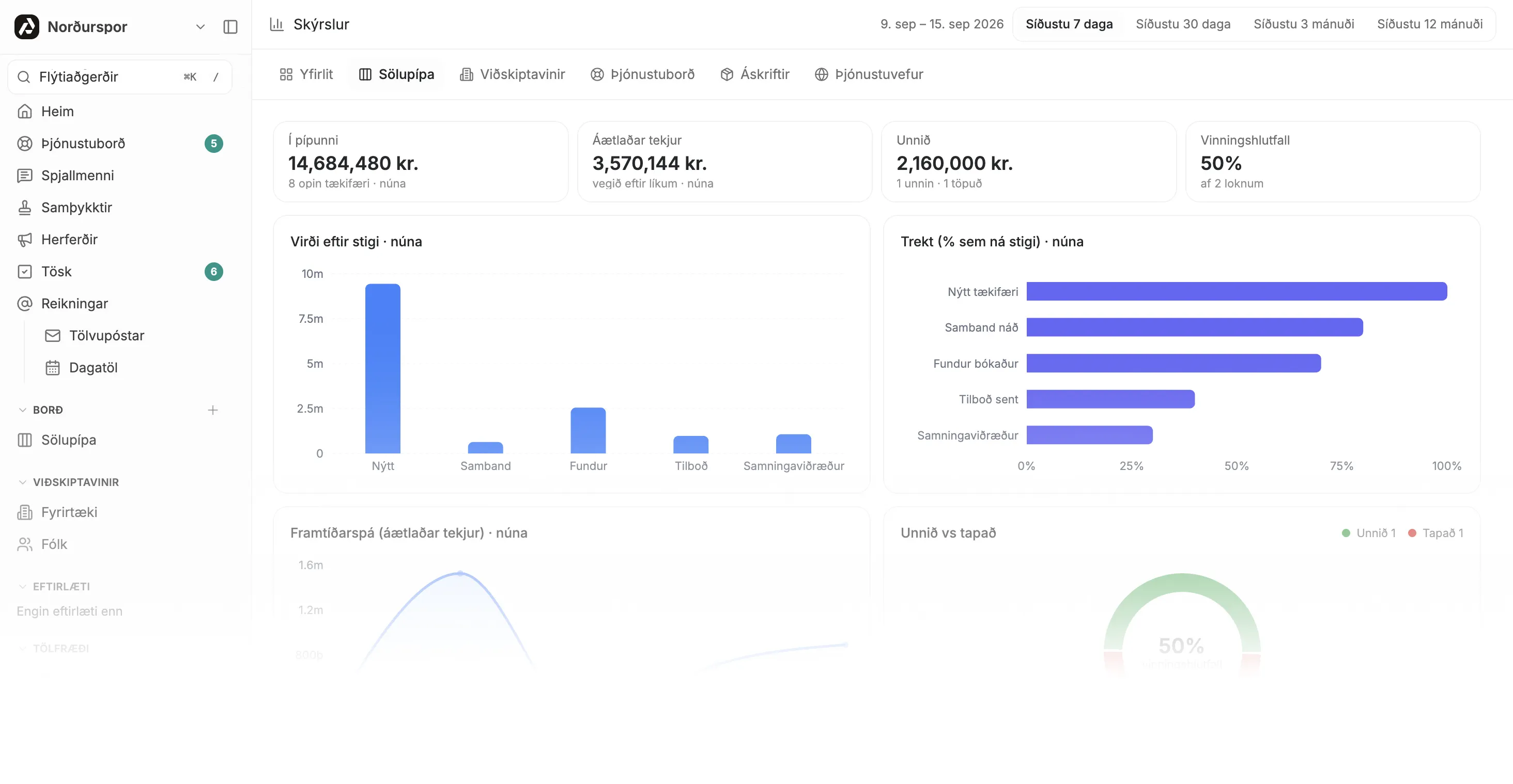Click the Engin eftirlæti enn text

pyautogui.click(x=69, y=611)
